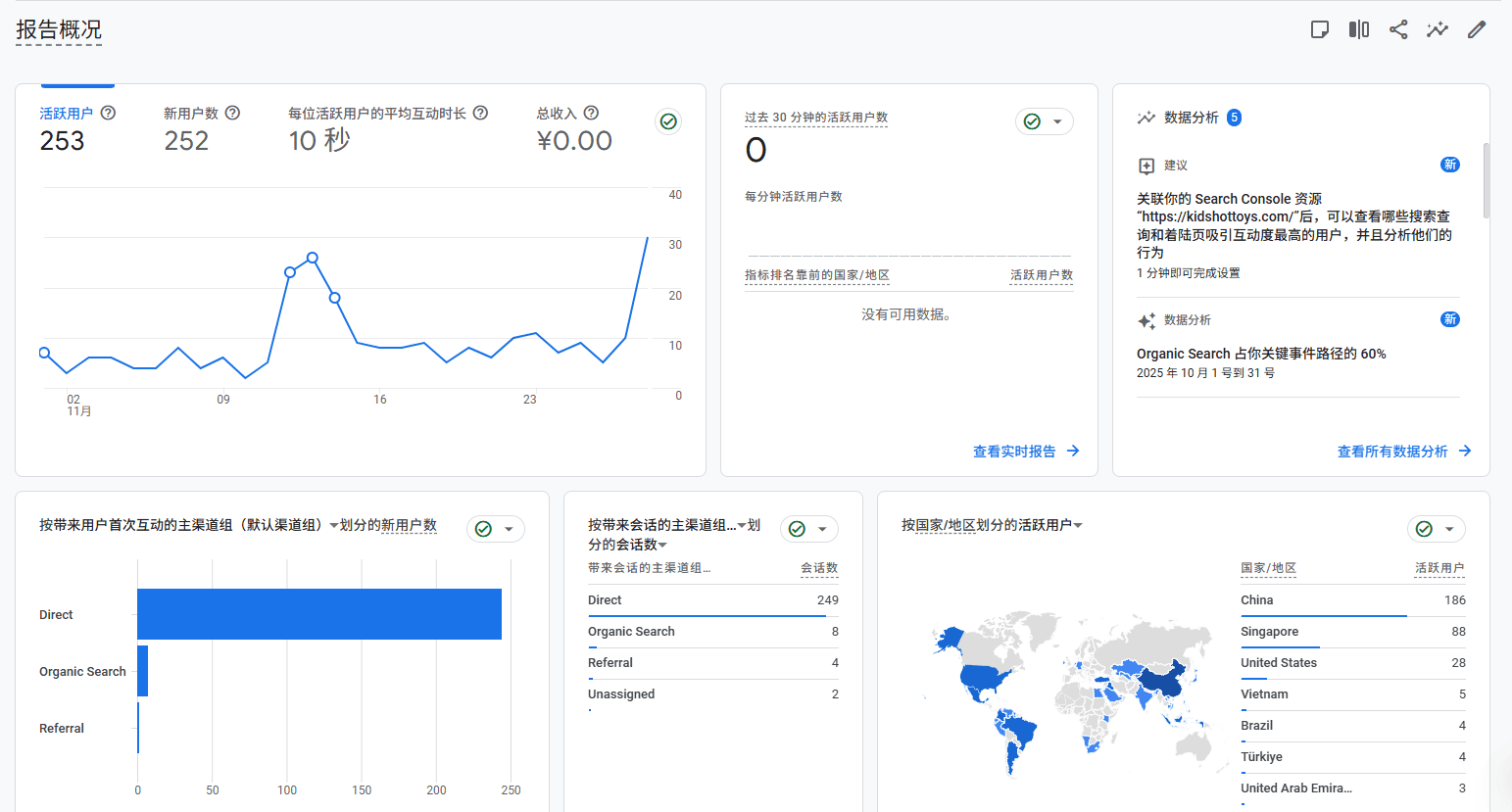Click the insights panel scrollbar
The image size is (1512, 812).
pyautogui.click(x=1486, y=181)
